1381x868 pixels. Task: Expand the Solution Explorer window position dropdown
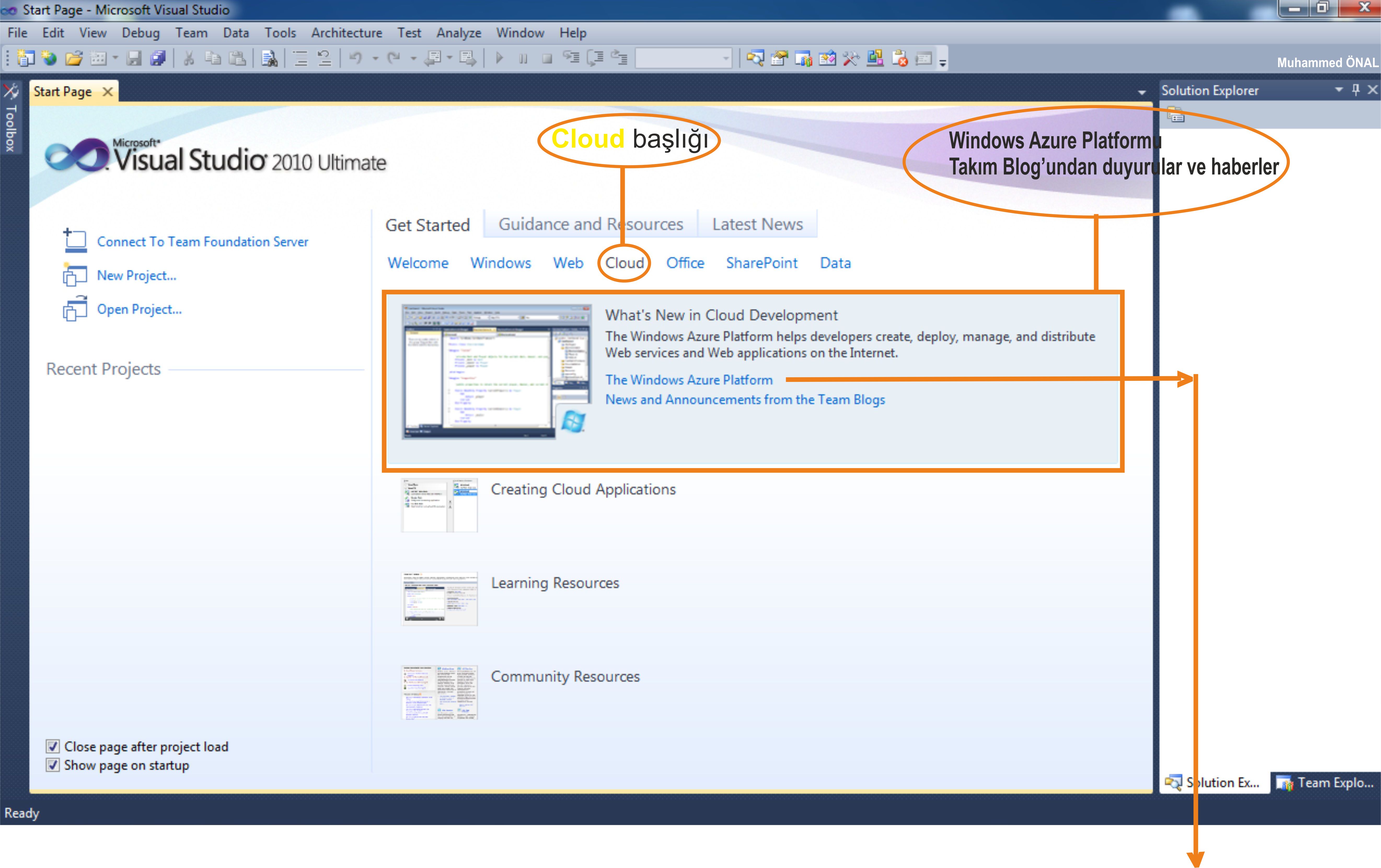[x=1339, y=89]
